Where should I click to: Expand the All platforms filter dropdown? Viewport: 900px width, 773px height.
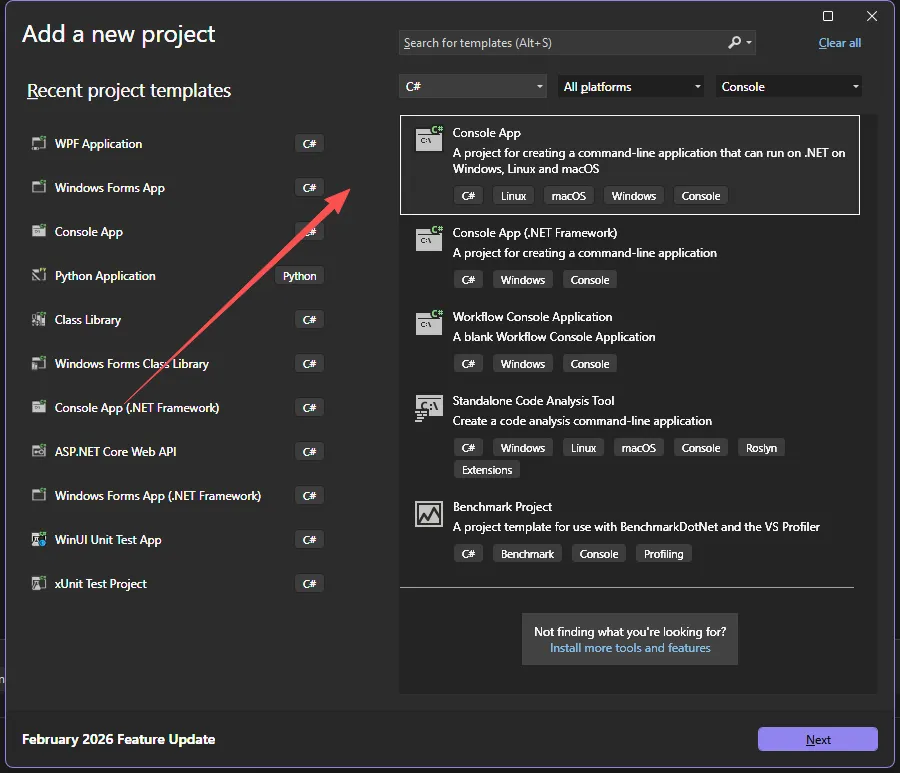point(633,87)
